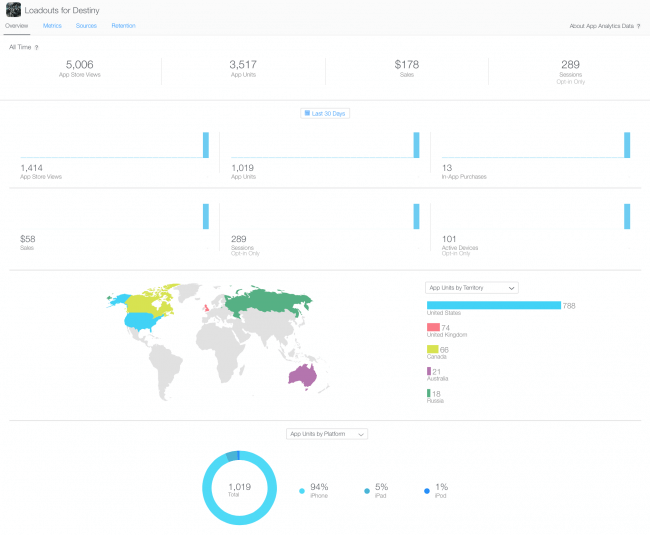Select the United Kingdom on the map
This screenshot has width=650, height=535.
pyautogui.click(x=206, y=308)
